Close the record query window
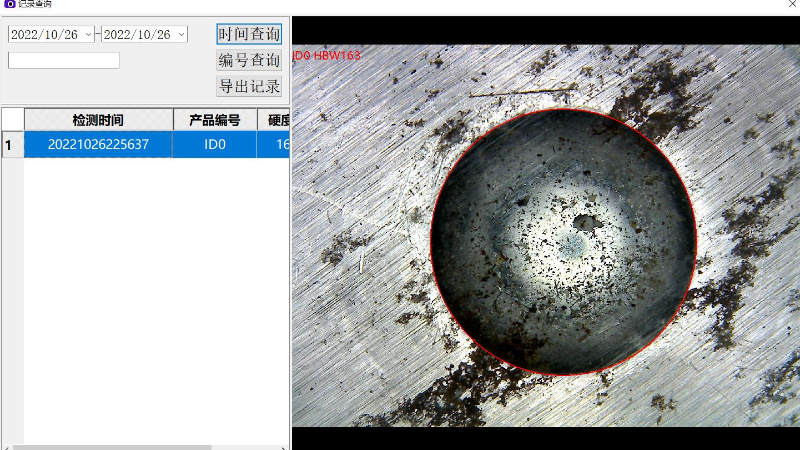The height and width of the screenshot is (450, 800). 792,5
